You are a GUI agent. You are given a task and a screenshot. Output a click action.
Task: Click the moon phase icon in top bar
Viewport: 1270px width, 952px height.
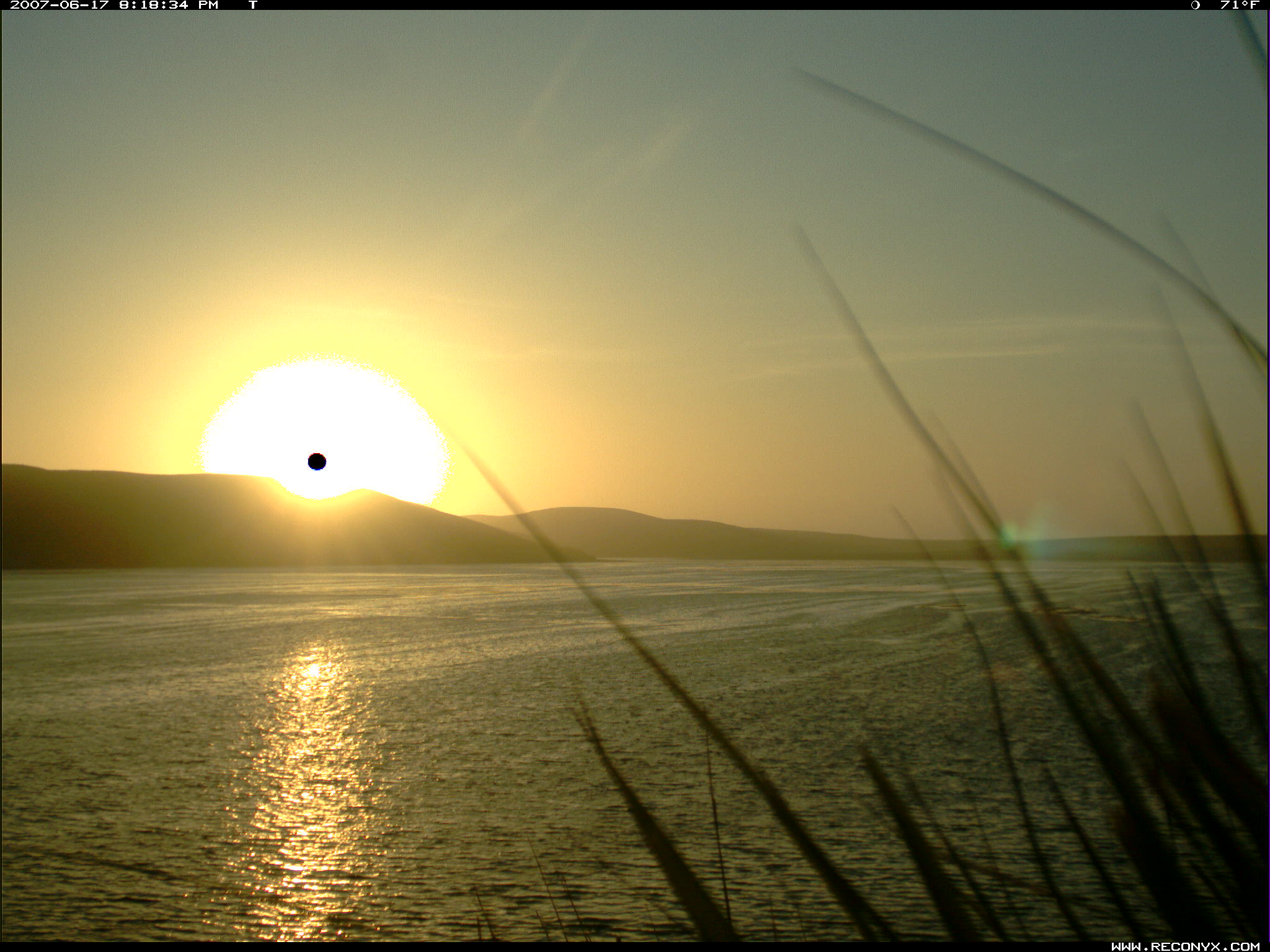1195,5
